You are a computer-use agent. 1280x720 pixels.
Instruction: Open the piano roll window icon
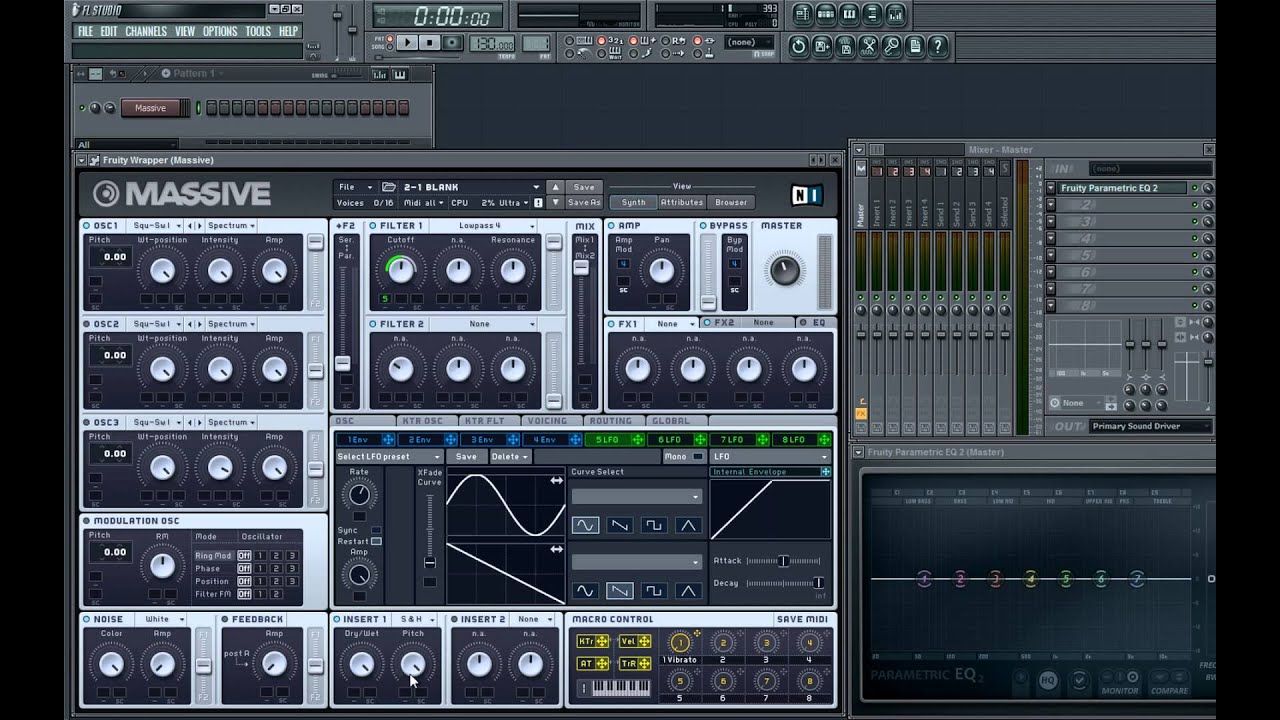point(849,14)
